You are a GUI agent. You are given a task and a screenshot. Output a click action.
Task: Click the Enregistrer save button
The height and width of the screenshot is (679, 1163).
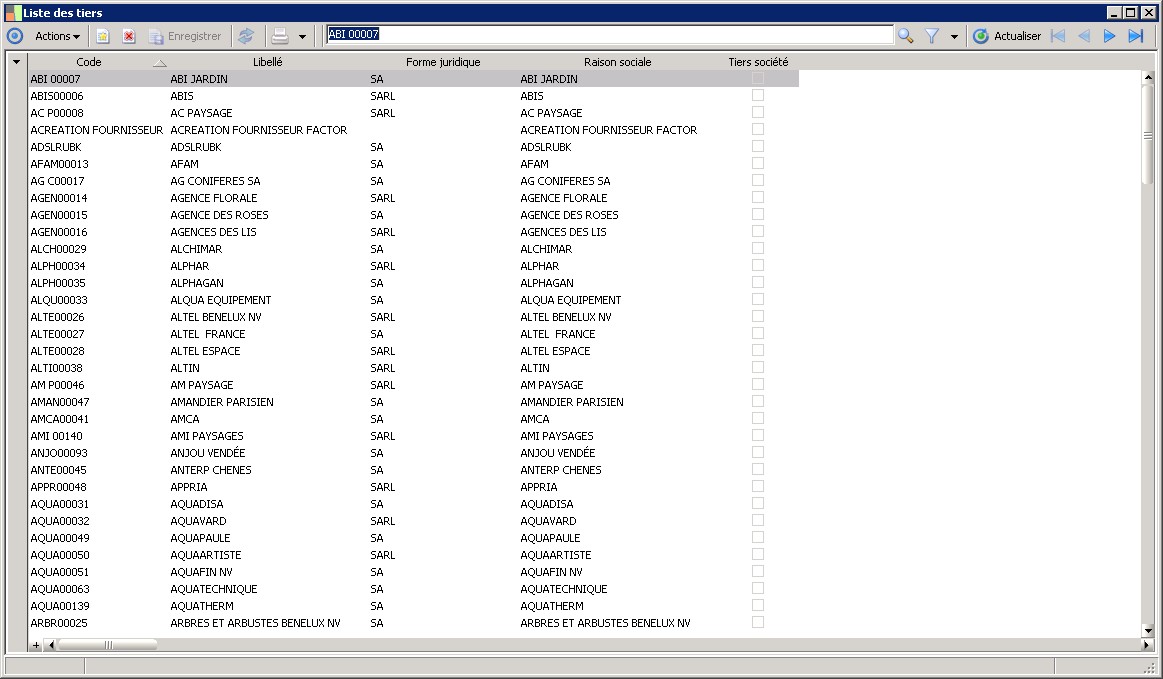pos(185,36)
